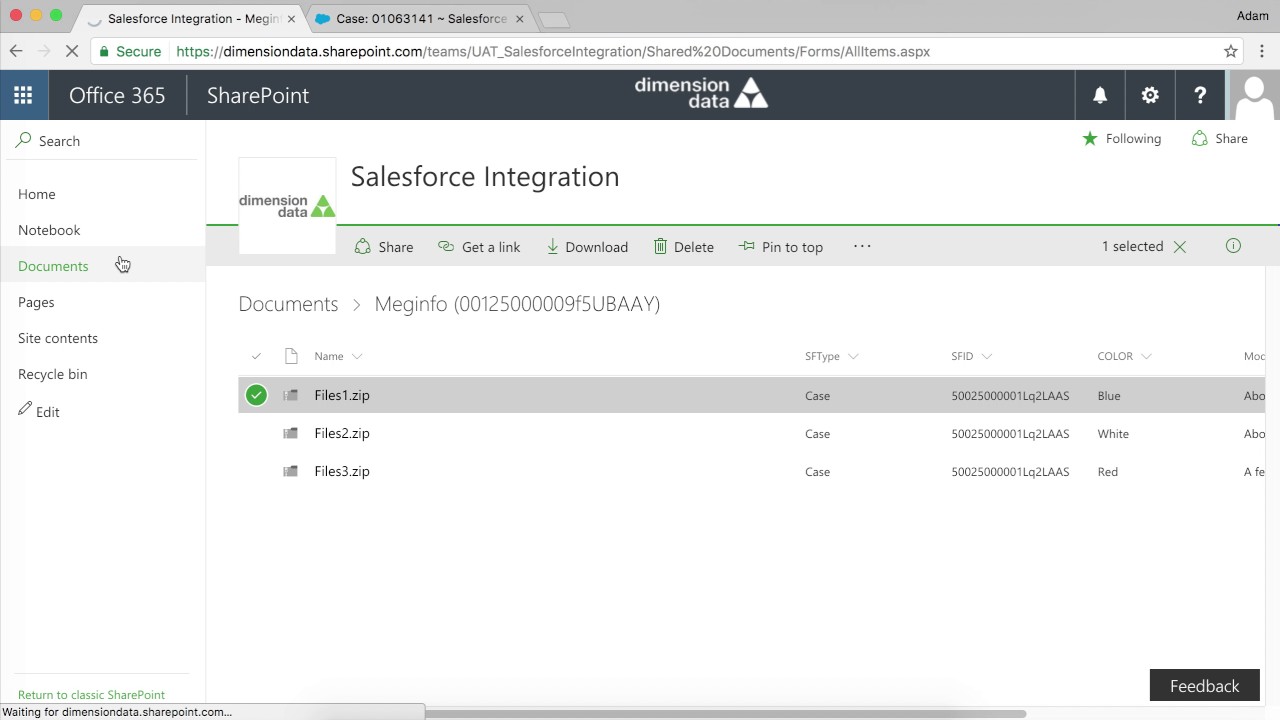This screenshot has width=1280, height=720.
Task: Stop loading the page
Action: click(72, 51)
